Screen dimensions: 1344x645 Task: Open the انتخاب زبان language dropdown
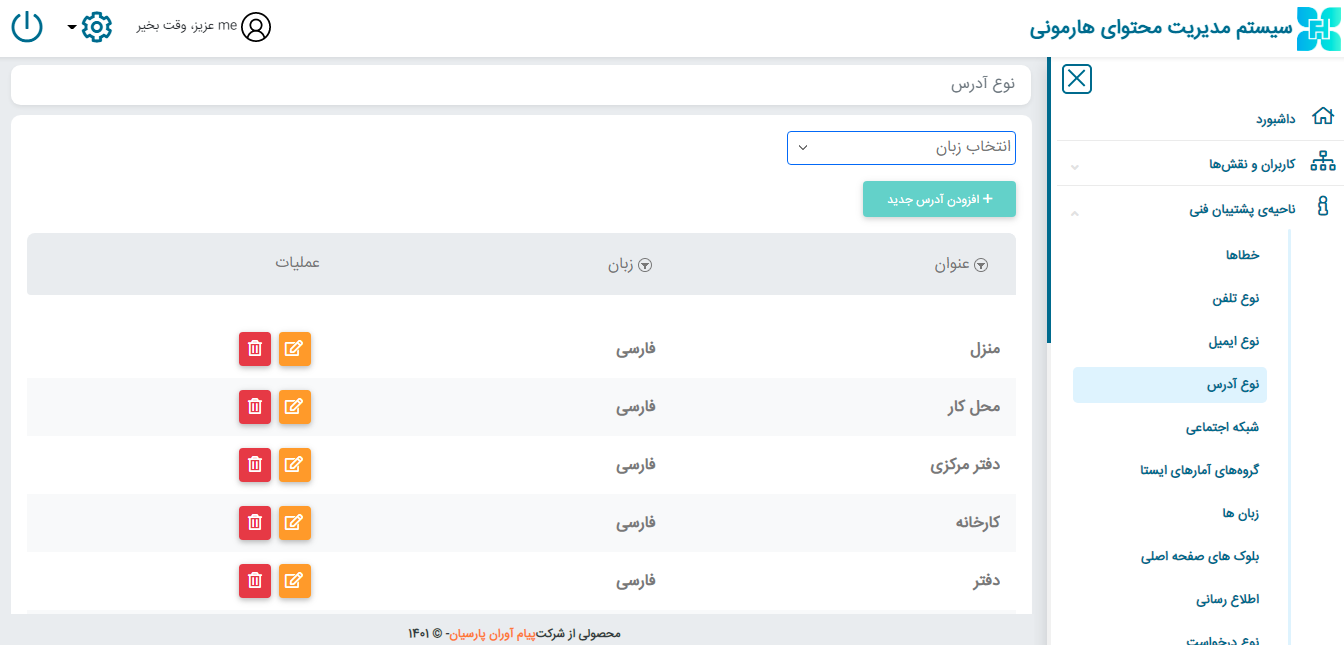pos(901,148)
